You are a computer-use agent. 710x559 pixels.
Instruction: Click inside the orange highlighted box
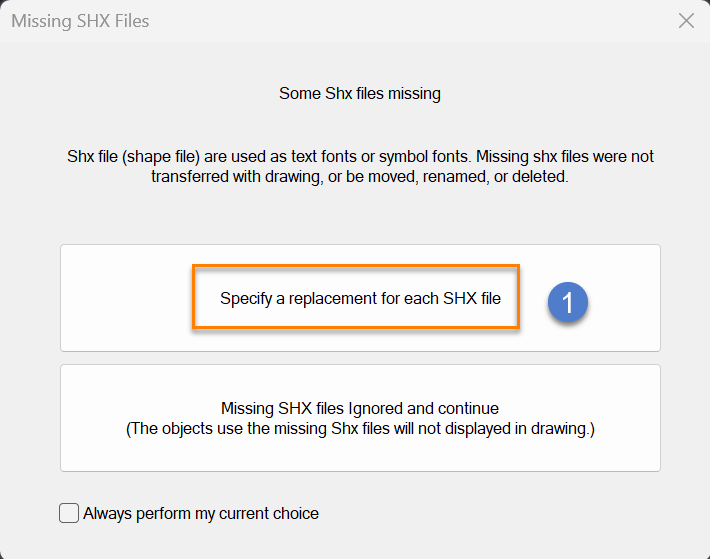coord(356,296)
